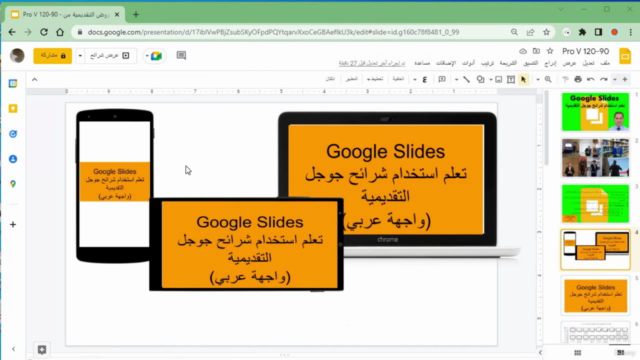The width and height of the screenshot is (640, 360).
Task: Open the عرض (View) menu
Action: 569,63
